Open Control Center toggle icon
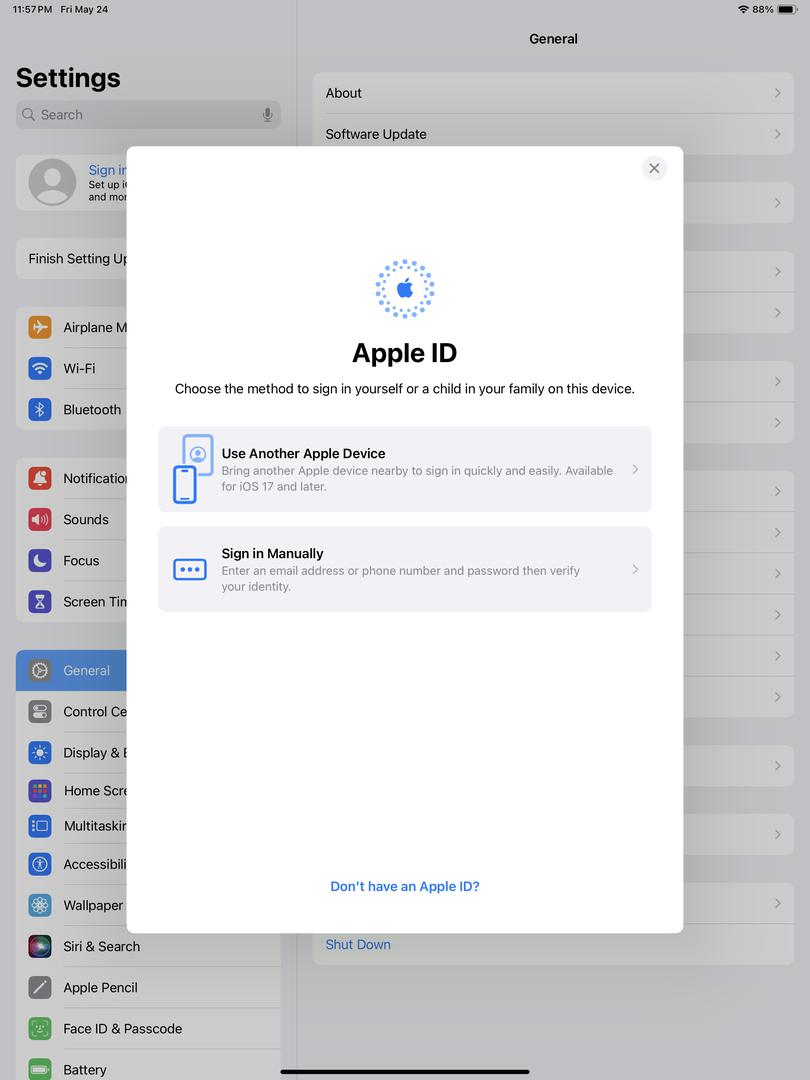This screenshot has width=810, height=1080. click(x=40, y=712)
